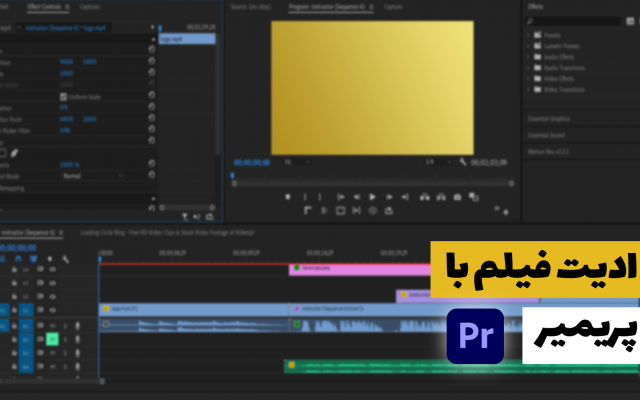Expand the Audio Transitions folder
The image size is (640, 400).
coord(528,68)
